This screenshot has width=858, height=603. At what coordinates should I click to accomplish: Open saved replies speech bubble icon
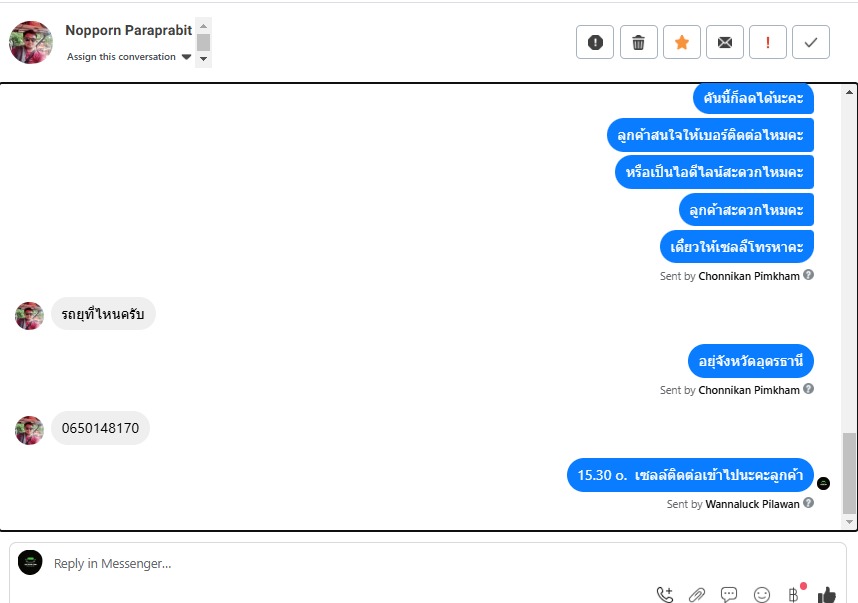point(729,594)
